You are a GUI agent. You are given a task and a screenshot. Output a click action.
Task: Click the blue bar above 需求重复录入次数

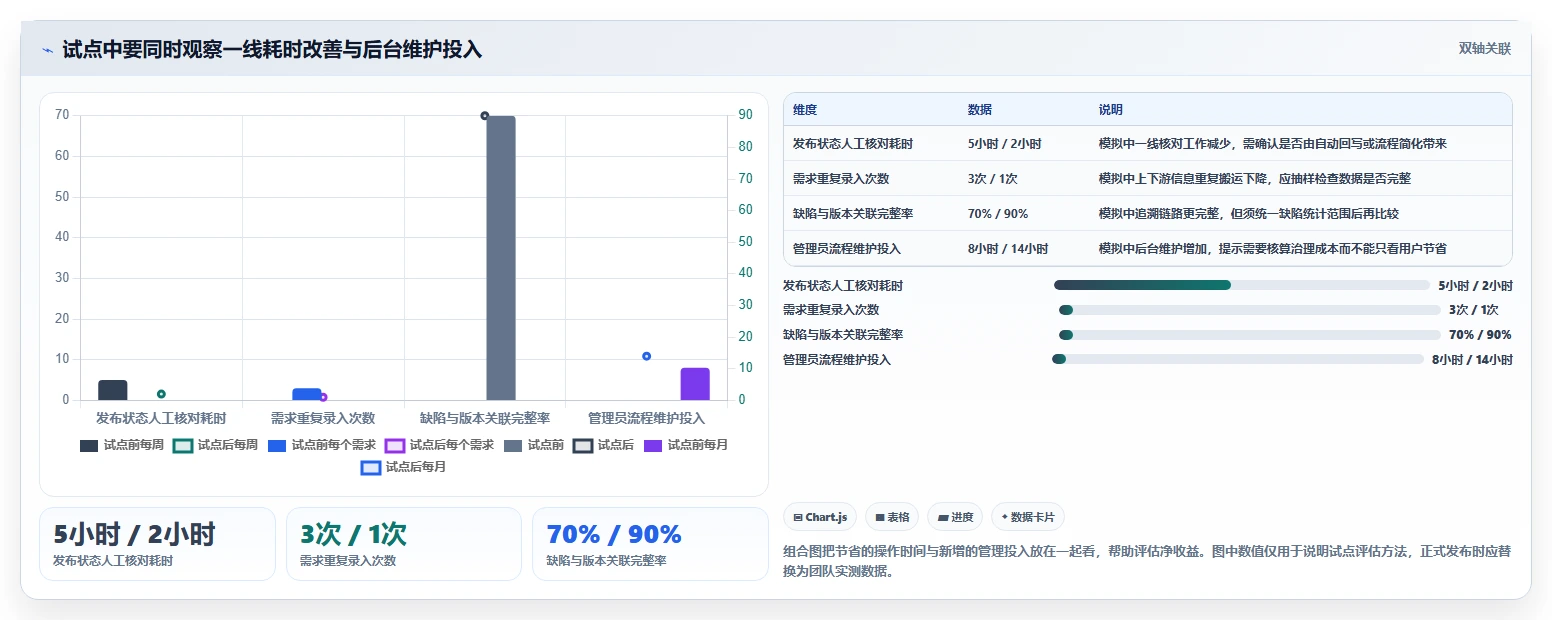(307, 394)
